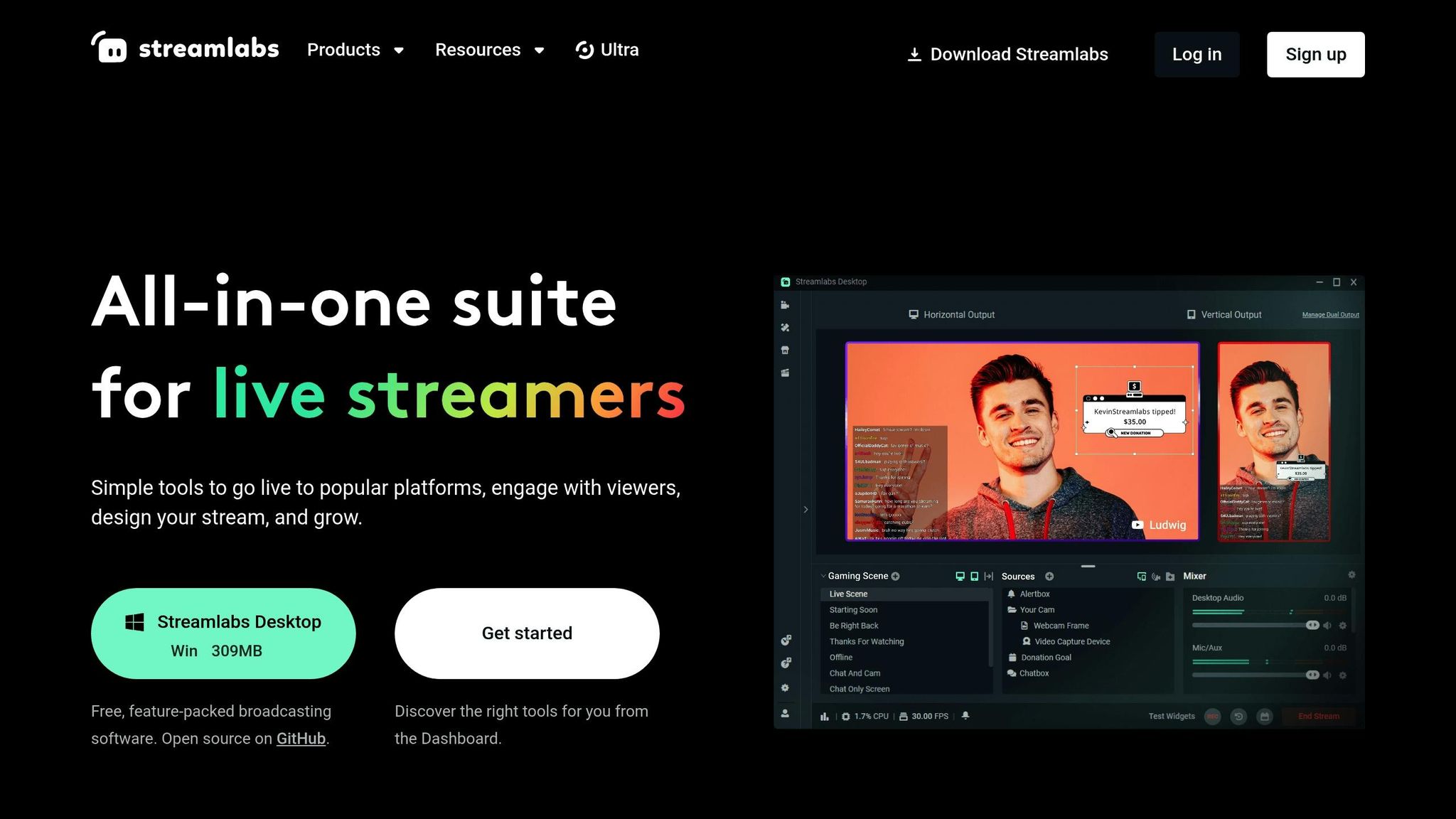Screen dimensions: 1456x819
Task: Open the Editor camera icon in app sidebar
Action: tap(785, 305)
